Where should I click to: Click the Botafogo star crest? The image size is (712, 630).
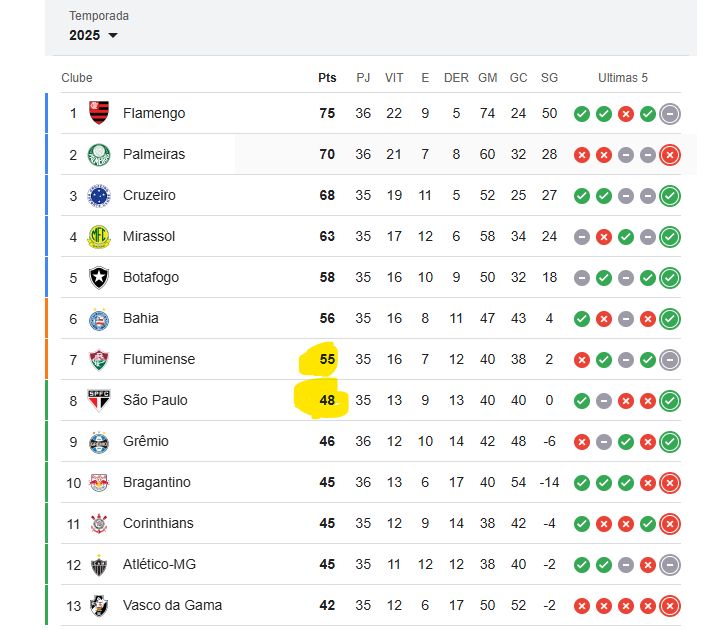coord(99,278)
